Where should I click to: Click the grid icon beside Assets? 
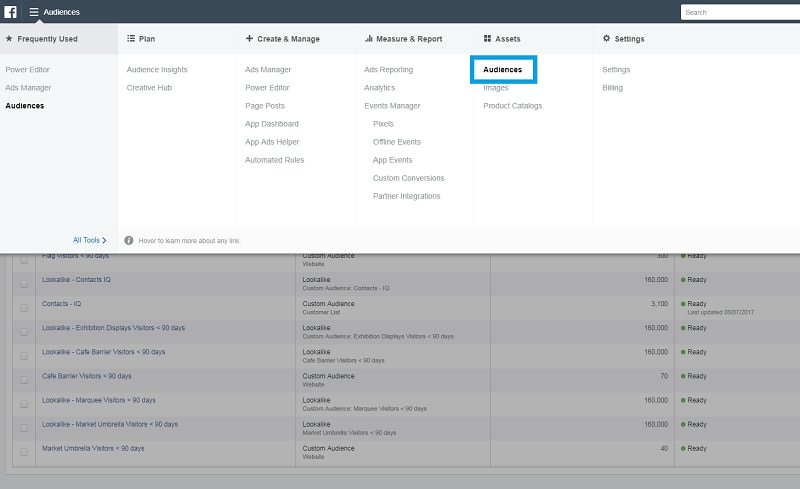tap(487, 38)
